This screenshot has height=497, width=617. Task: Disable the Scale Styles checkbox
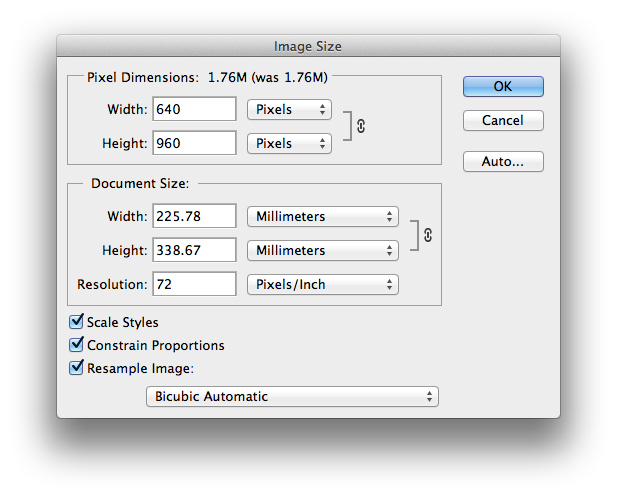coord(76,323)
